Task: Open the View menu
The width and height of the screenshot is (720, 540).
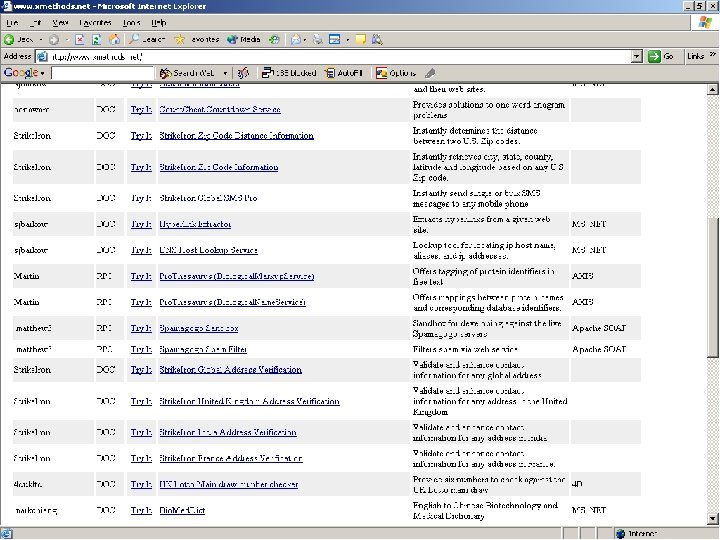Action: (x=60, y=22)
